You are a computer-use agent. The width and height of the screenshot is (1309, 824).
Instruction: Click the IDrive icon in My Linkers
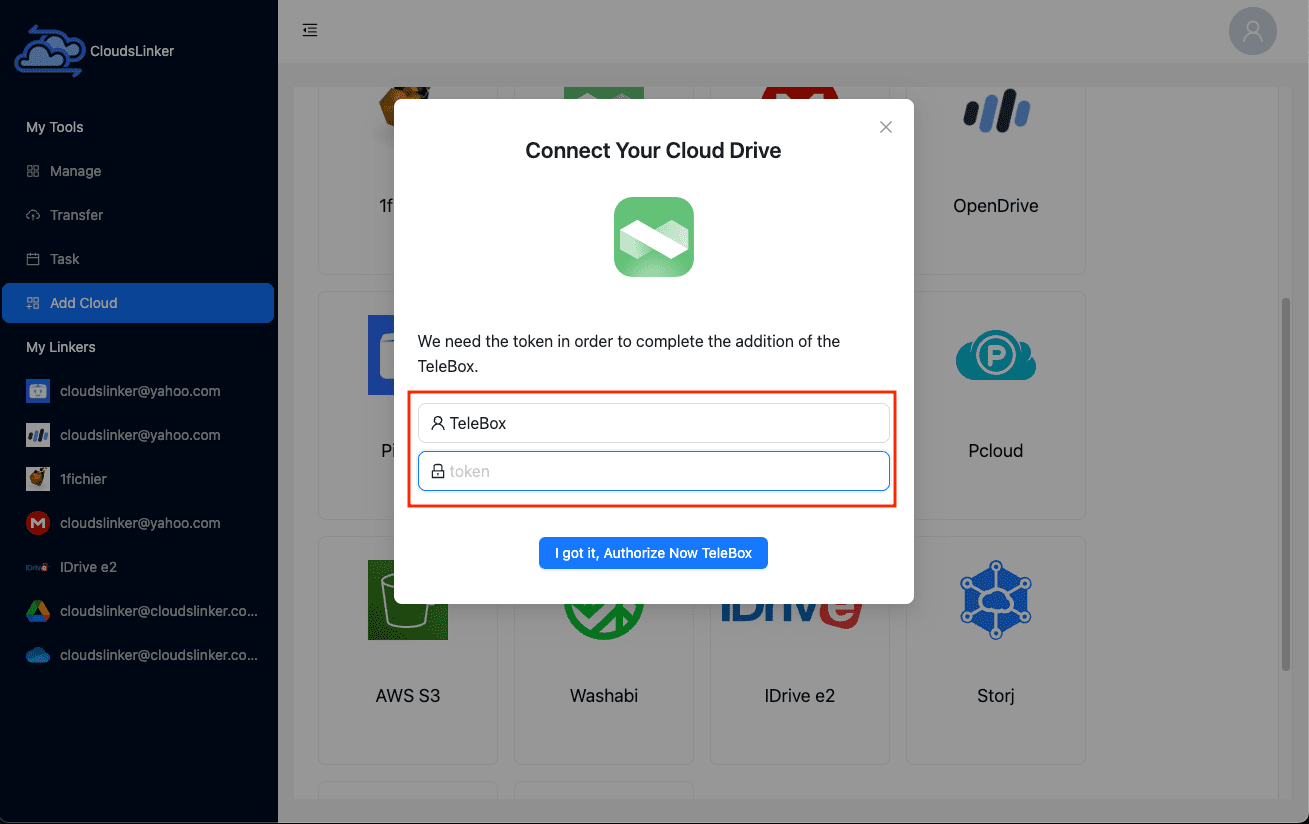click(38, 567)
